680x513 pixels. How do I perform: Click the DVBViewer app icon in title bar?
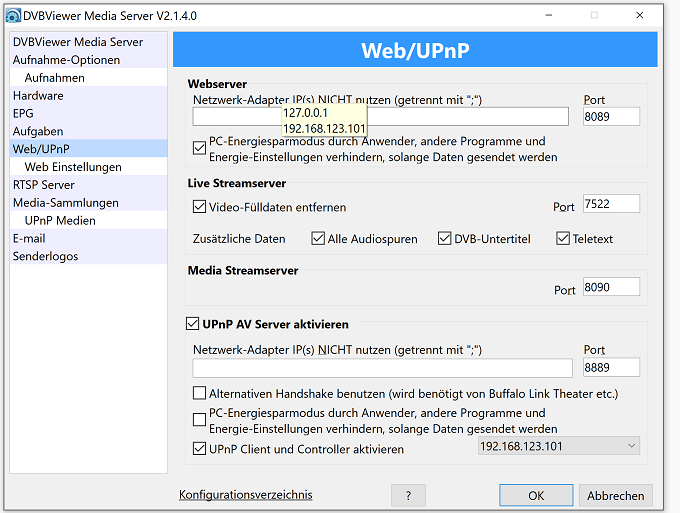[13, 16]
